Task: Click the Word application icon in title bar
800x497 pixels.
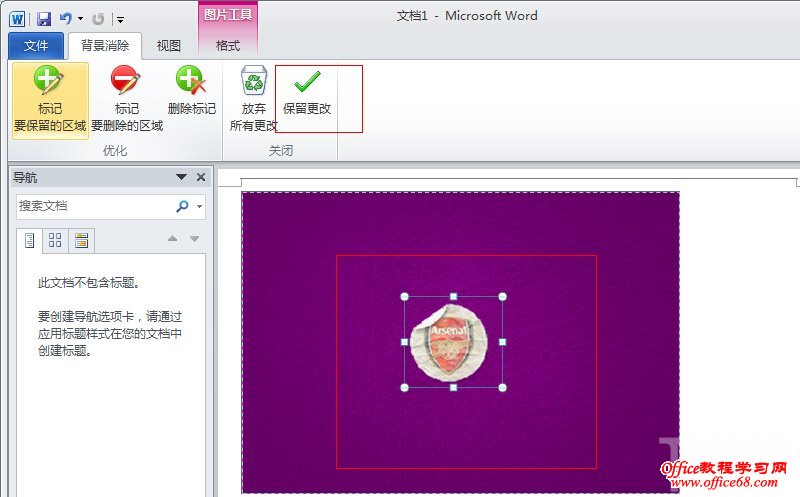Action: click(x=17, y=19)
